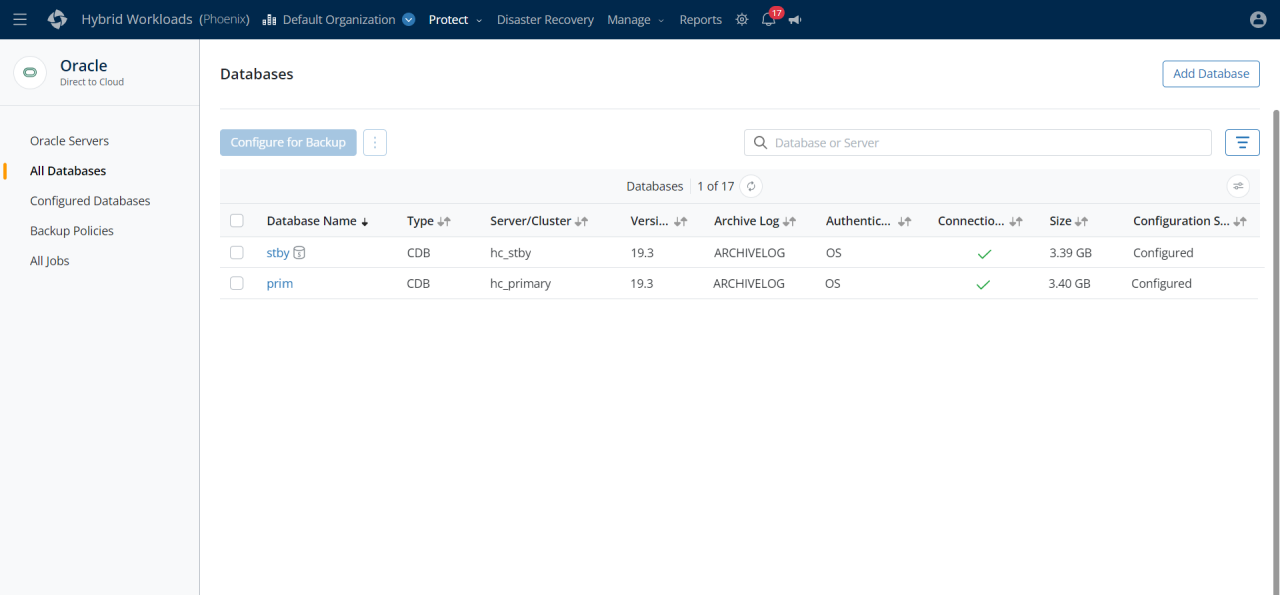Click the Cohesity logo in the top bar

tap(57, 19)
